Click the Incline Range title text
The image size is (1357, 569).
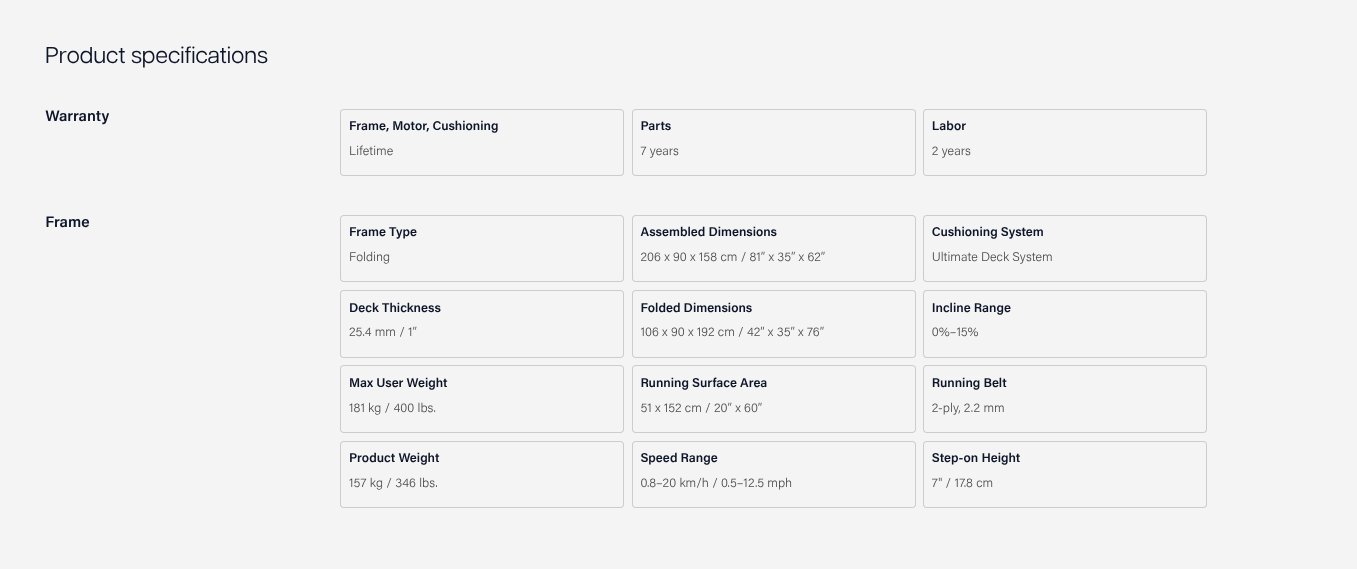(x=971, y=308)
